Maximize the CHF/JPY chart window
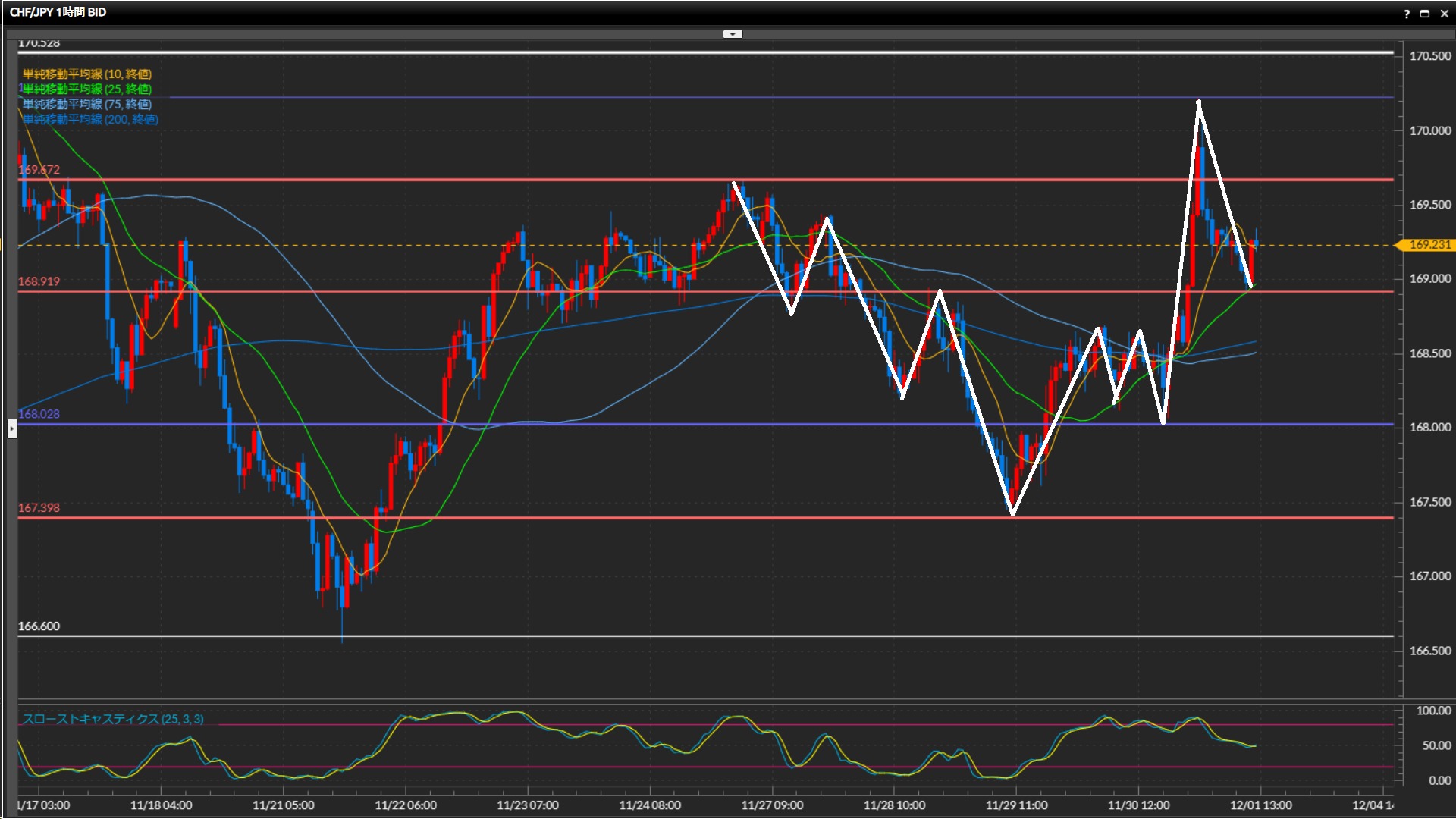1456x819 pixels. [1425, 14]
